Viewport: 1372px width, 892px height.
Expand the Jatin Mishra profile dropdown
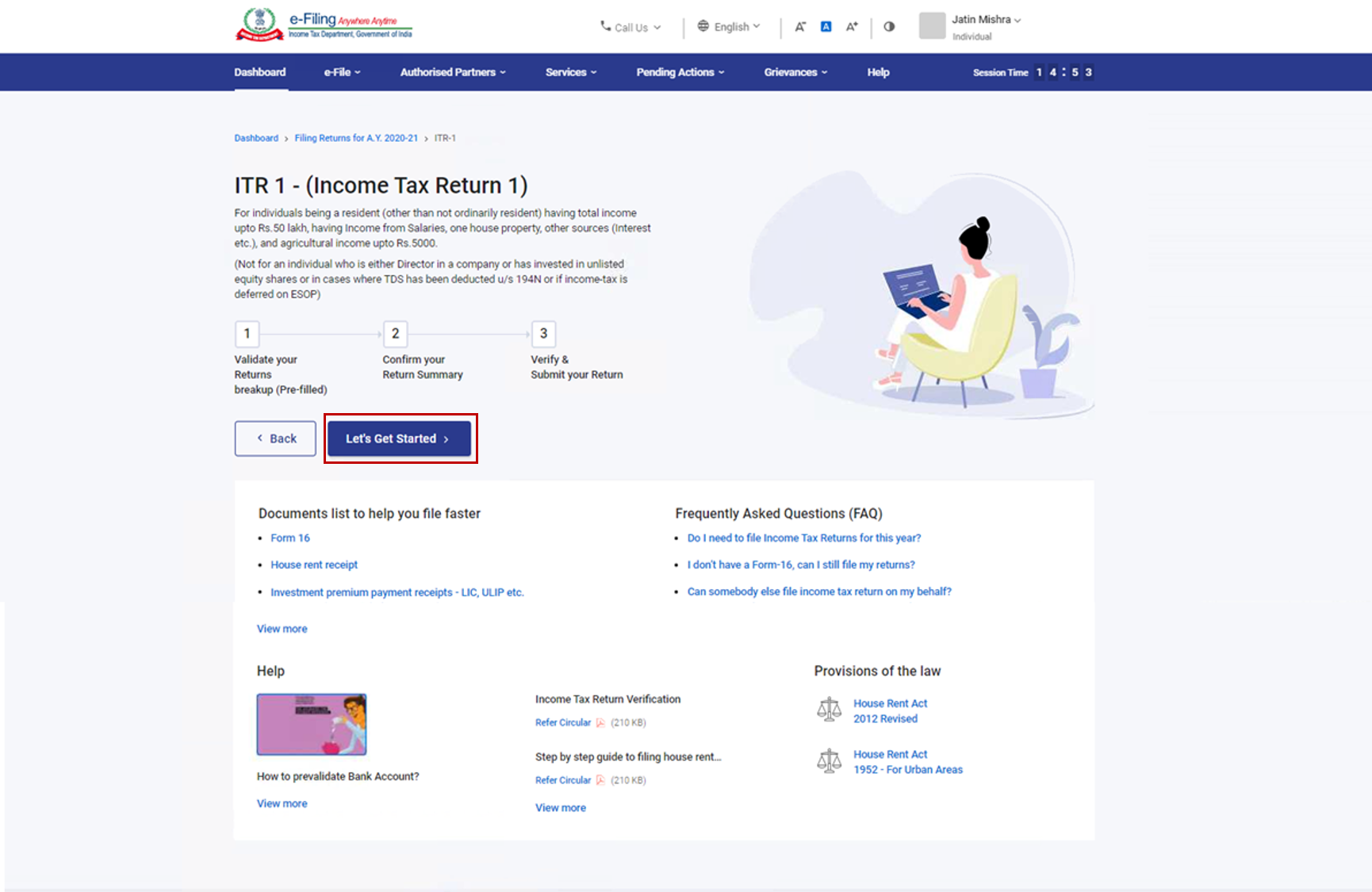coord(981,20)
